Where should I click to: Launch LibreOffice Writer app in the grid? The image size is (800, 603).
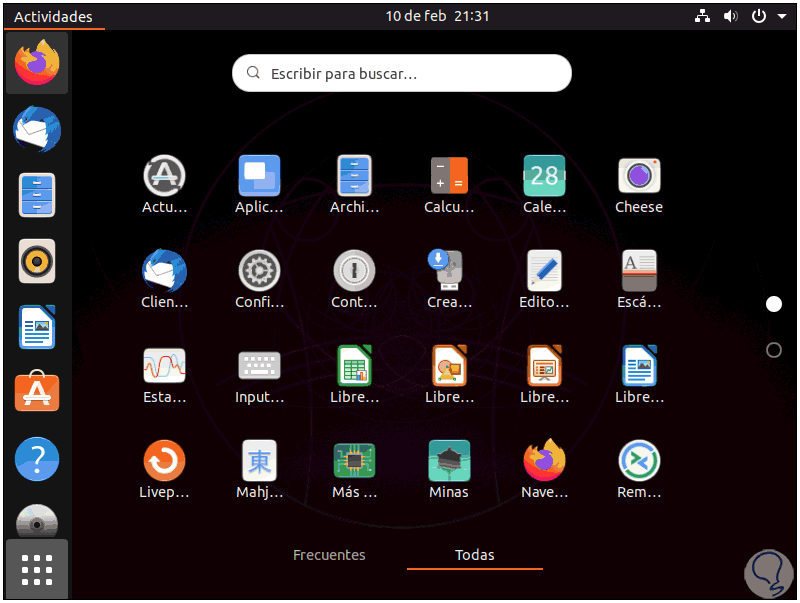(639, 375)
